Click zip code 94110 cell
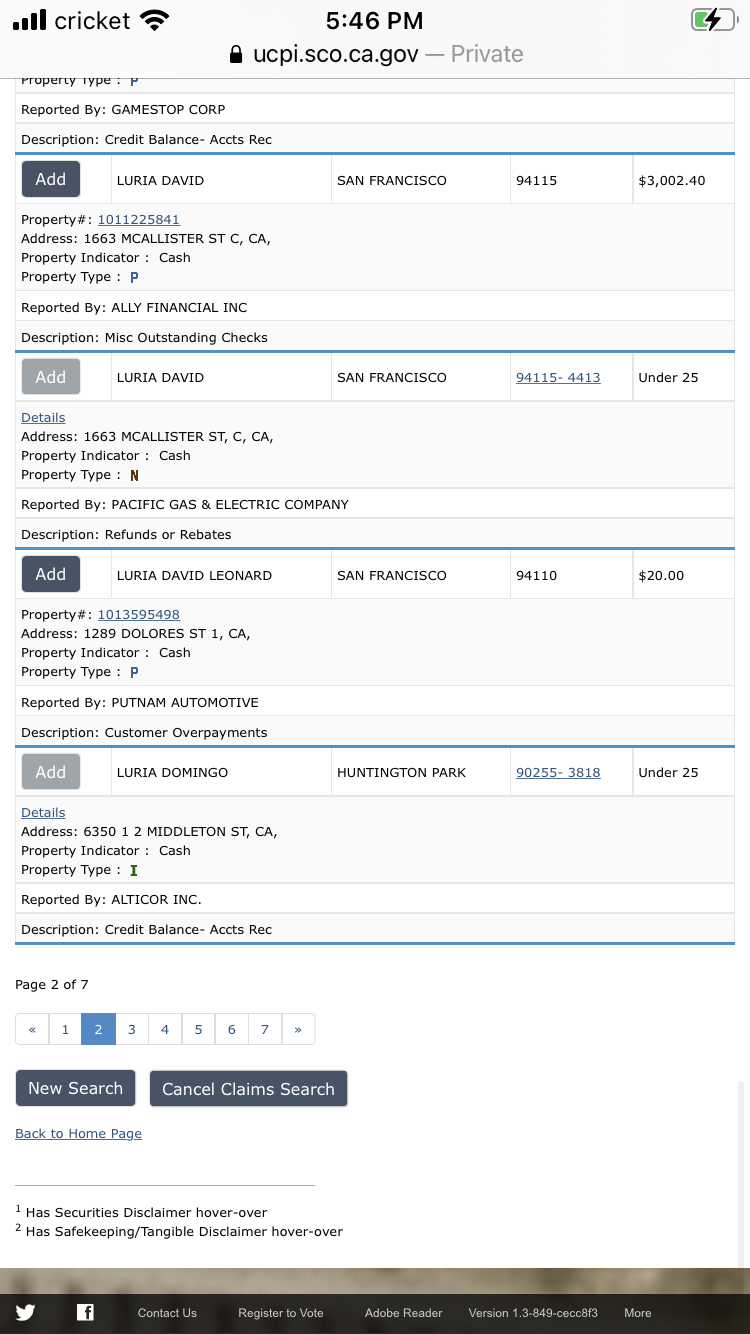 571,575
